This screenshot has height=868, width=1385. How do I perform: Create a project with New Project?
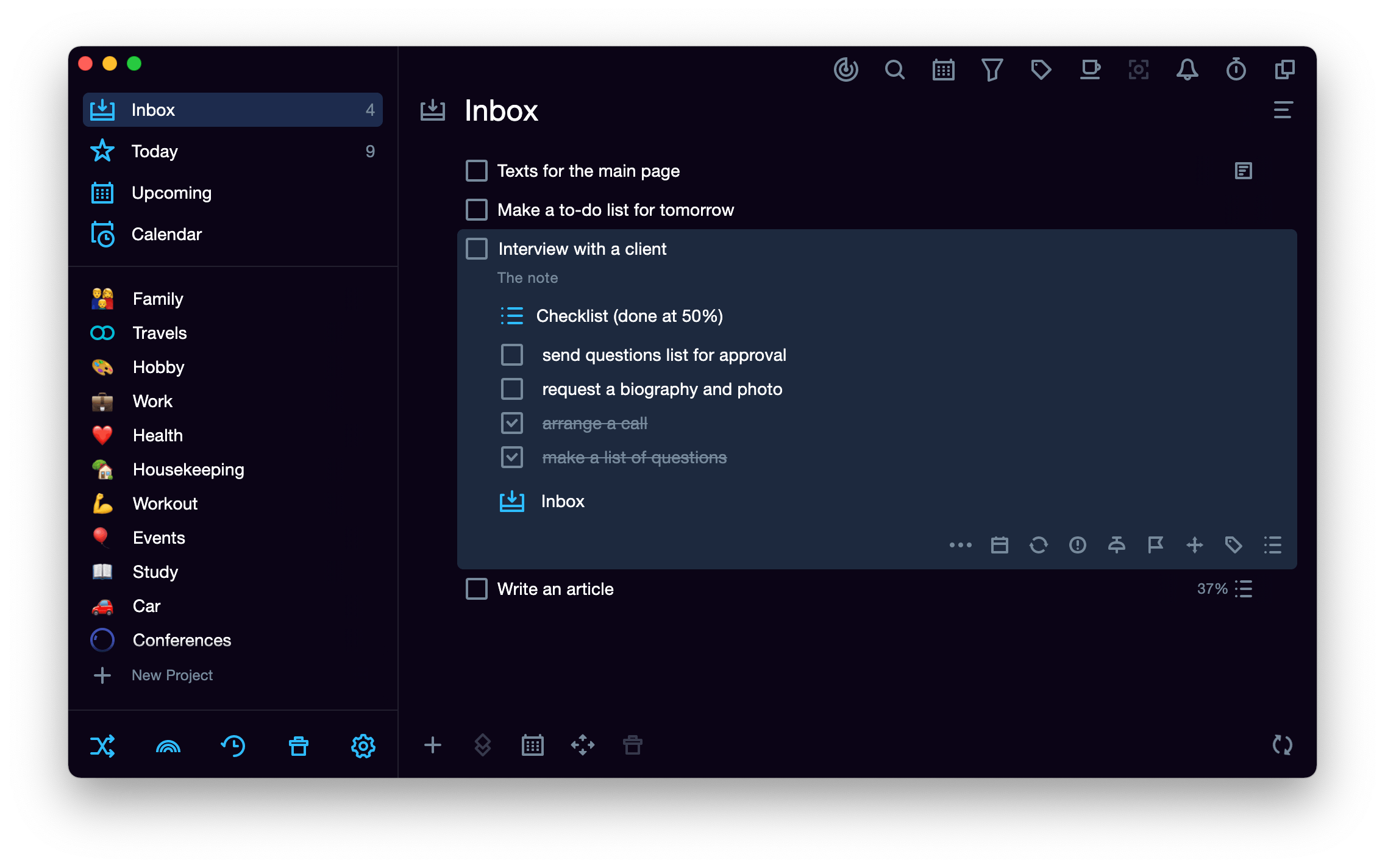152,675
